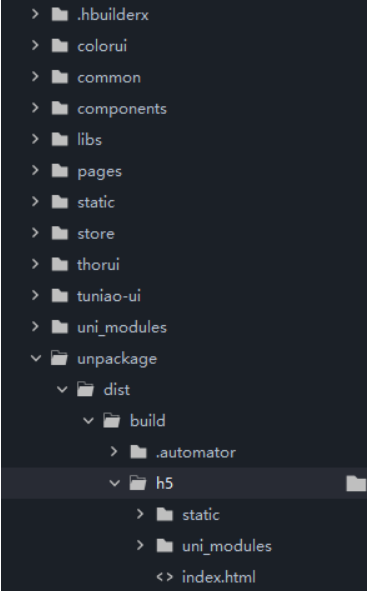367x591 pixels.
Task: Select uni_modules folder under h5
Action: click(227, 546)
